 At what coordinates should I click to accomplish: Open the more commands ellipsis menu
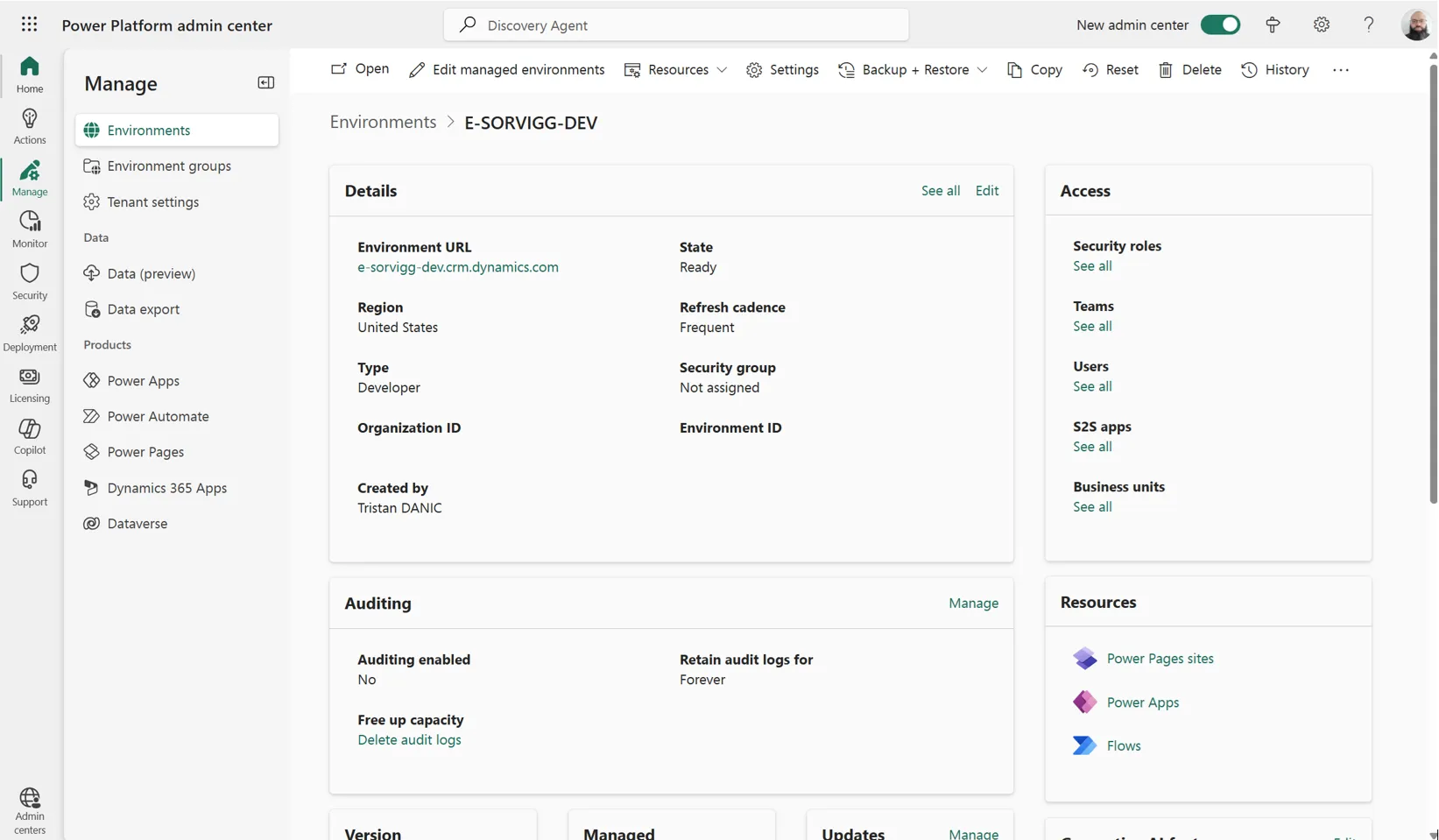(x=1341, y=70)
